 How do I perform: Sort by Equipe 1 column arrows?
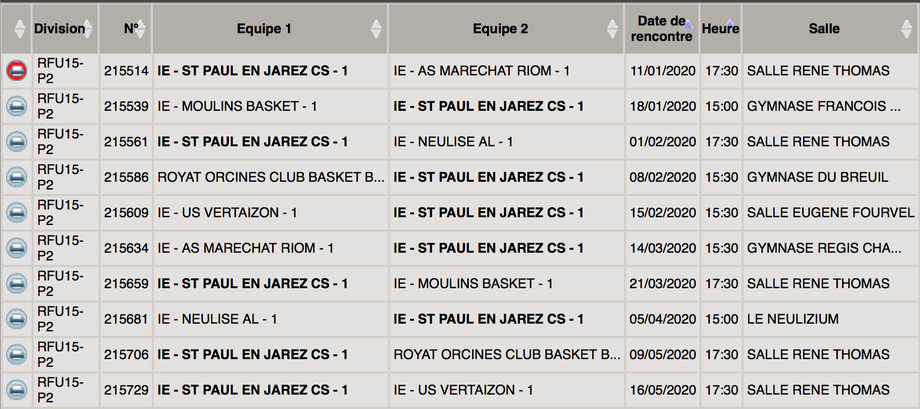tap(376, 29)
